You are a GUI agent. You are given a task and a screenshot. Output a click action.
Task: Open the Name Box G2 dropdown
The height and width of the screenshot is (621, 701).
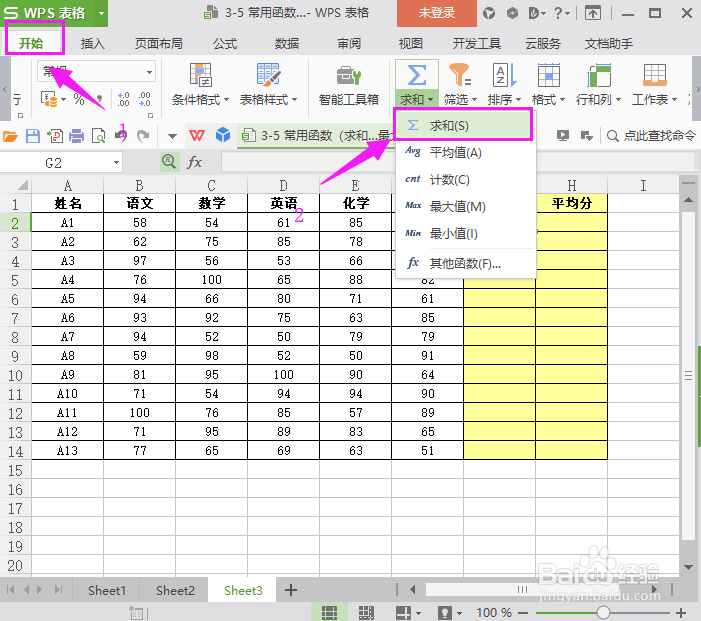(x=116, y=163)
